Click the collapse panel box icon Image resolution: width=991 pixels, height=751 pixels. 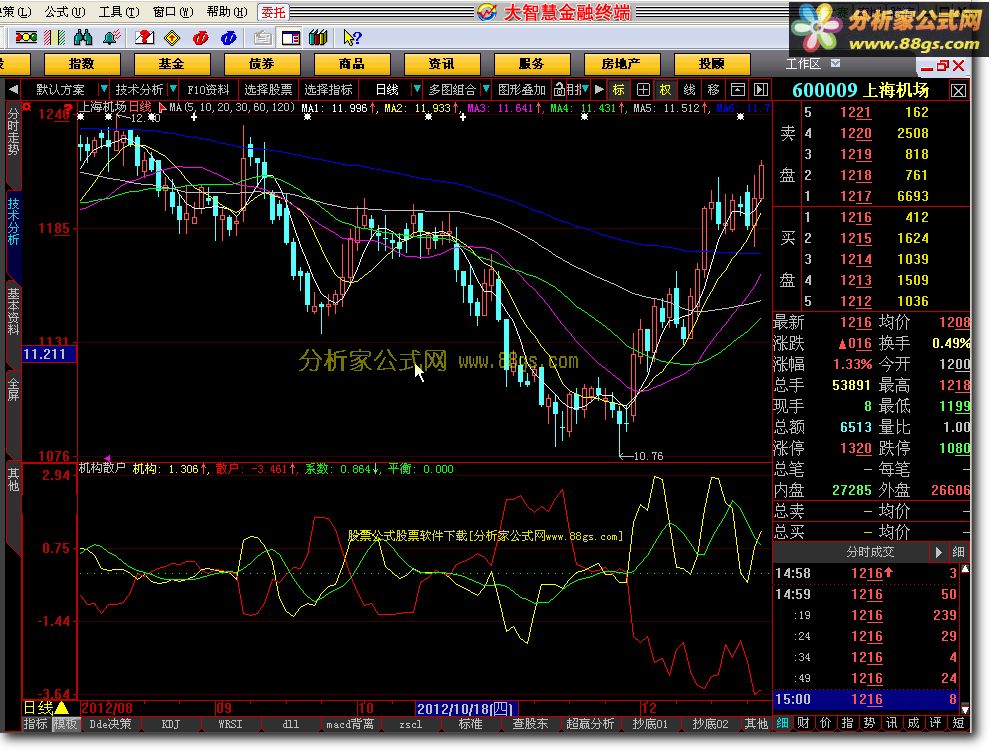pos(738,90)
